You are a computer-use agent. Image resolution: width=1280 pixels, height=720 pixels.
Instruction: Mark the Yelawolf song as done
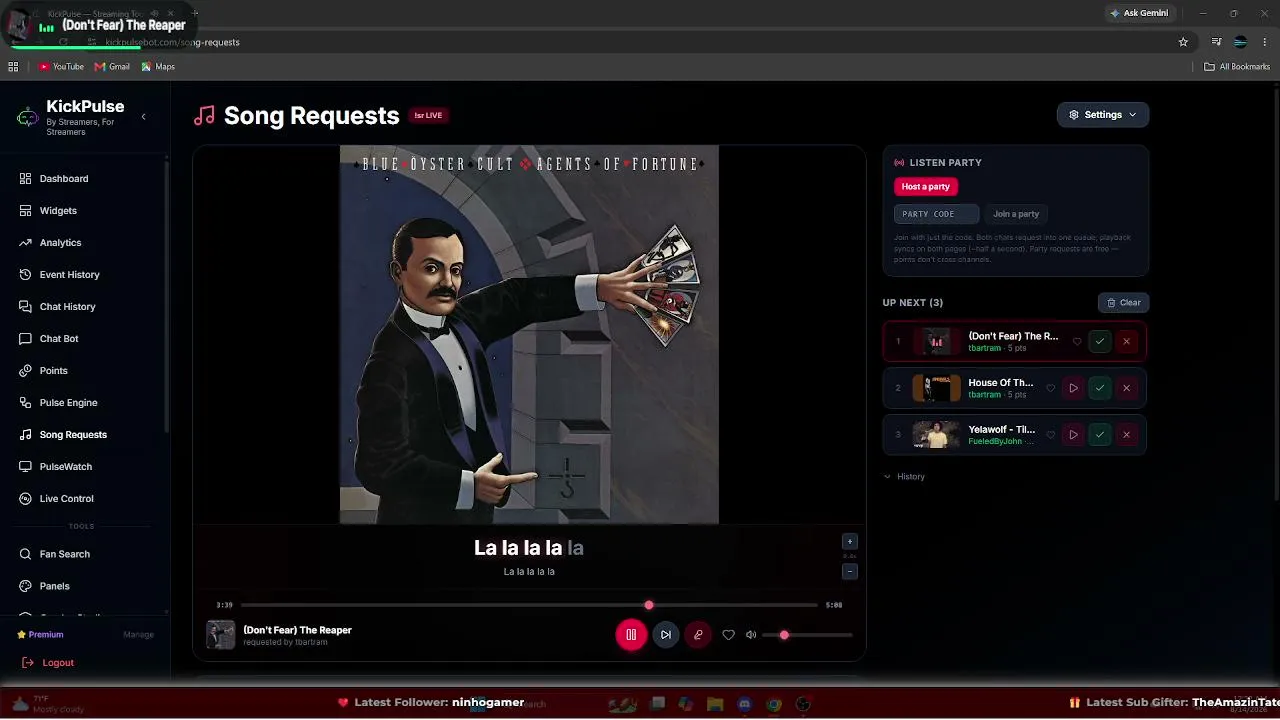[x=1100, y=435]
